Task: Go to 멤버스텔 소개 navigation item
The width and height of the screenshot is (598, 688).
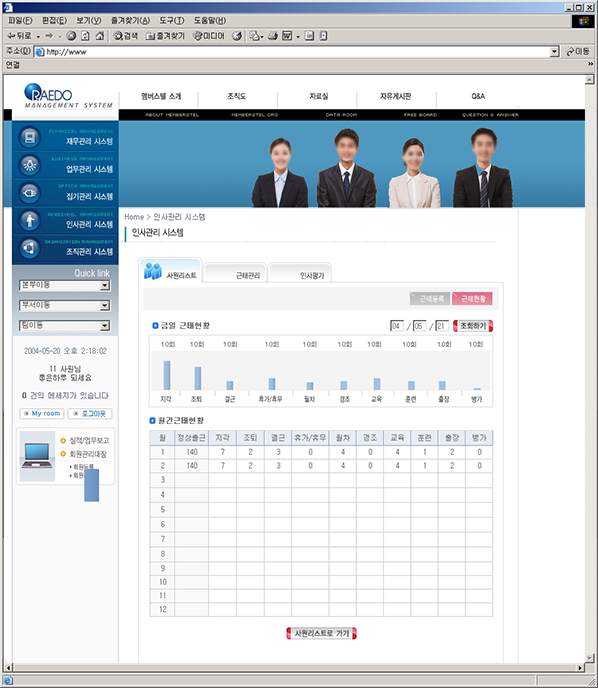Action: [161, 96]
